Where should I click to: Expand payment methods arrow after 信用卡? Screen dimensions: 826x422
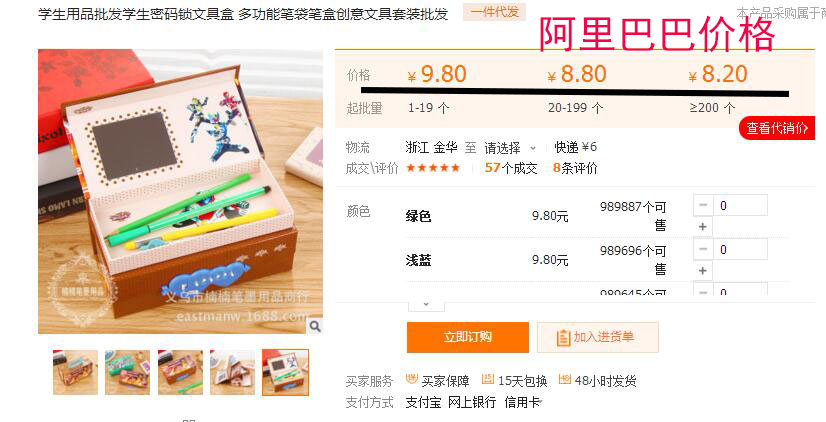coord(540,403)
